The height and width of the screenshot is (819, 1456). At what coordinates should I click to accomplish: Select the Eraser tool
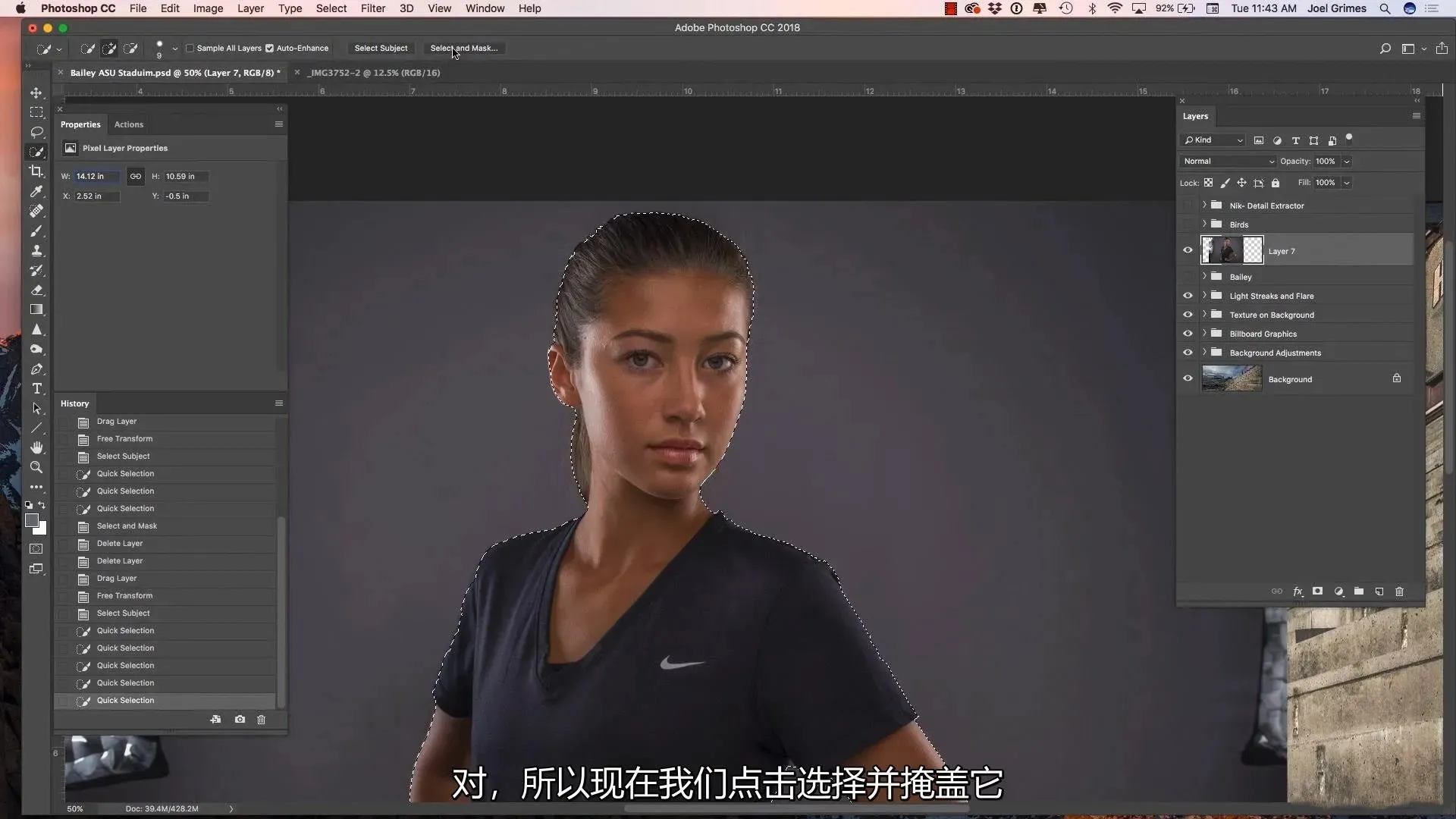click(x=36, y=290)
